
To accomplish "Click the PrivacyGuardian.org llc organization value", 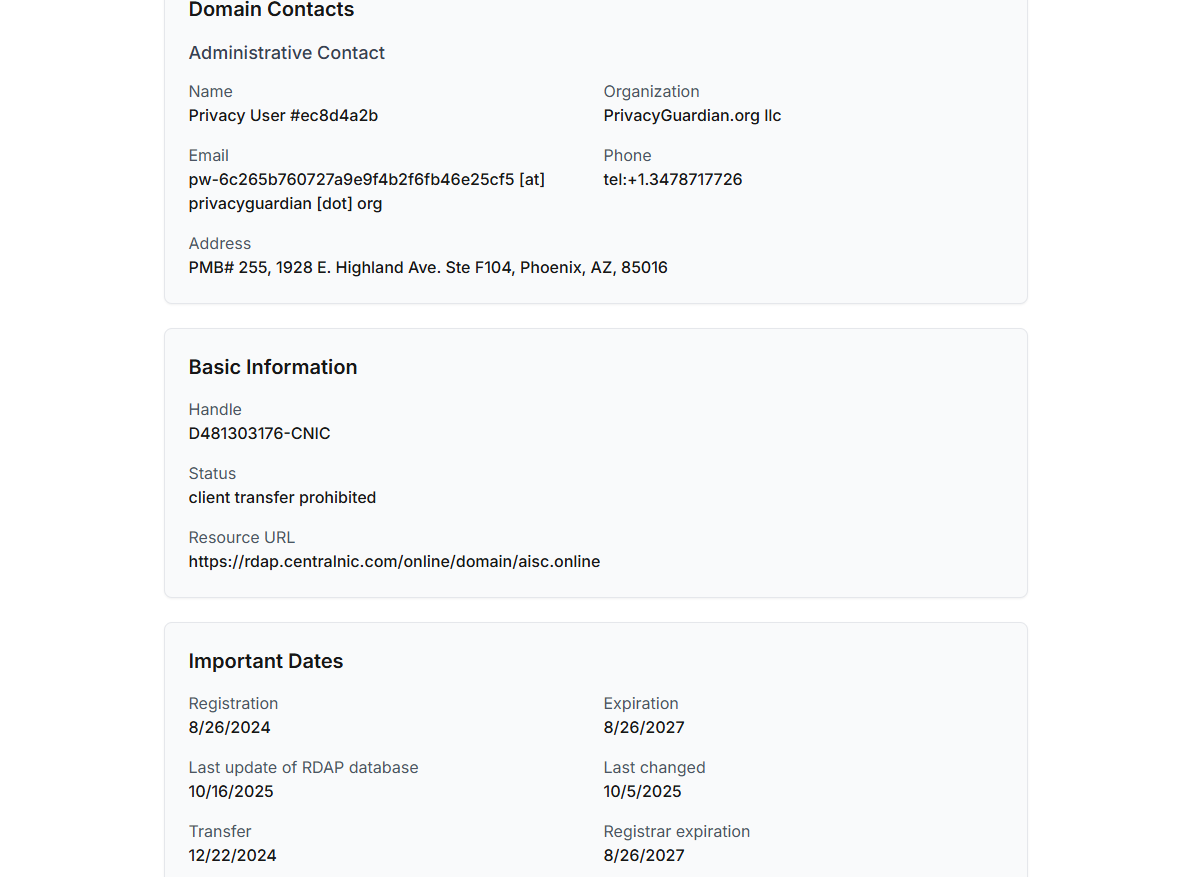I will pyautogui.click(x=692, y=116).
